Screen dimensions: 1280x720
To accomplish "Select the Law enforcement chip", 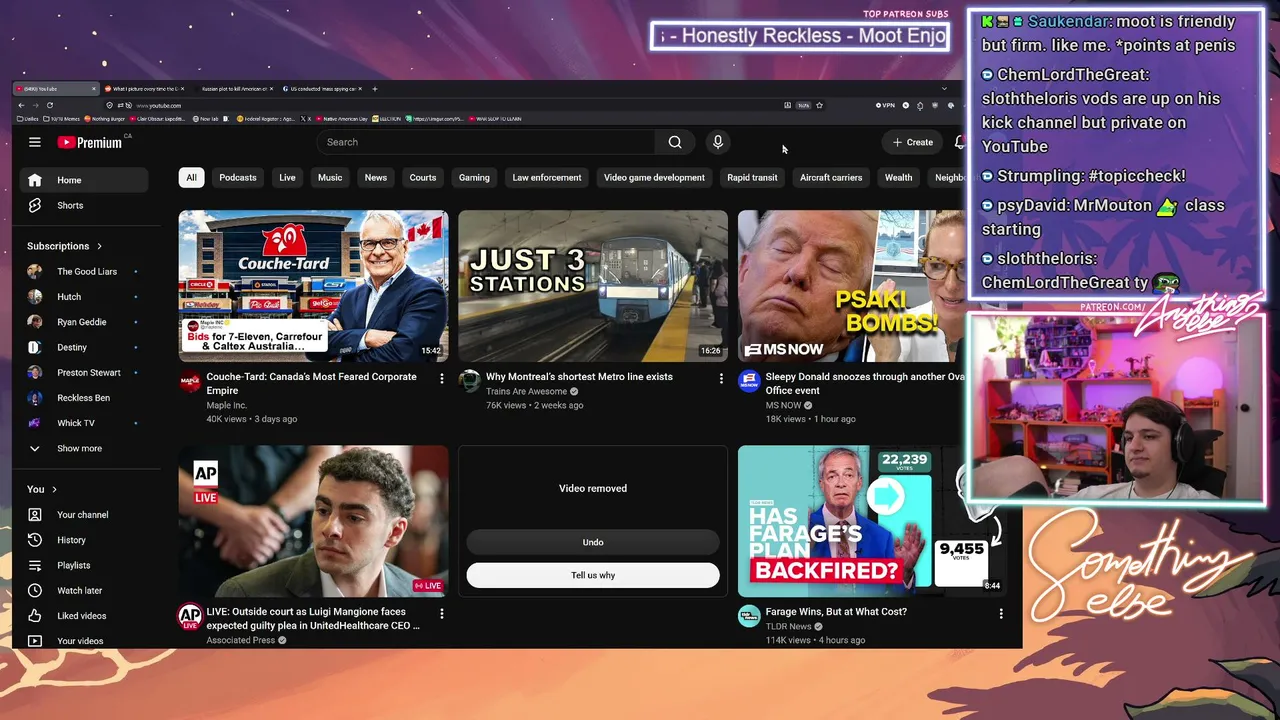I will tap(547, 177).
